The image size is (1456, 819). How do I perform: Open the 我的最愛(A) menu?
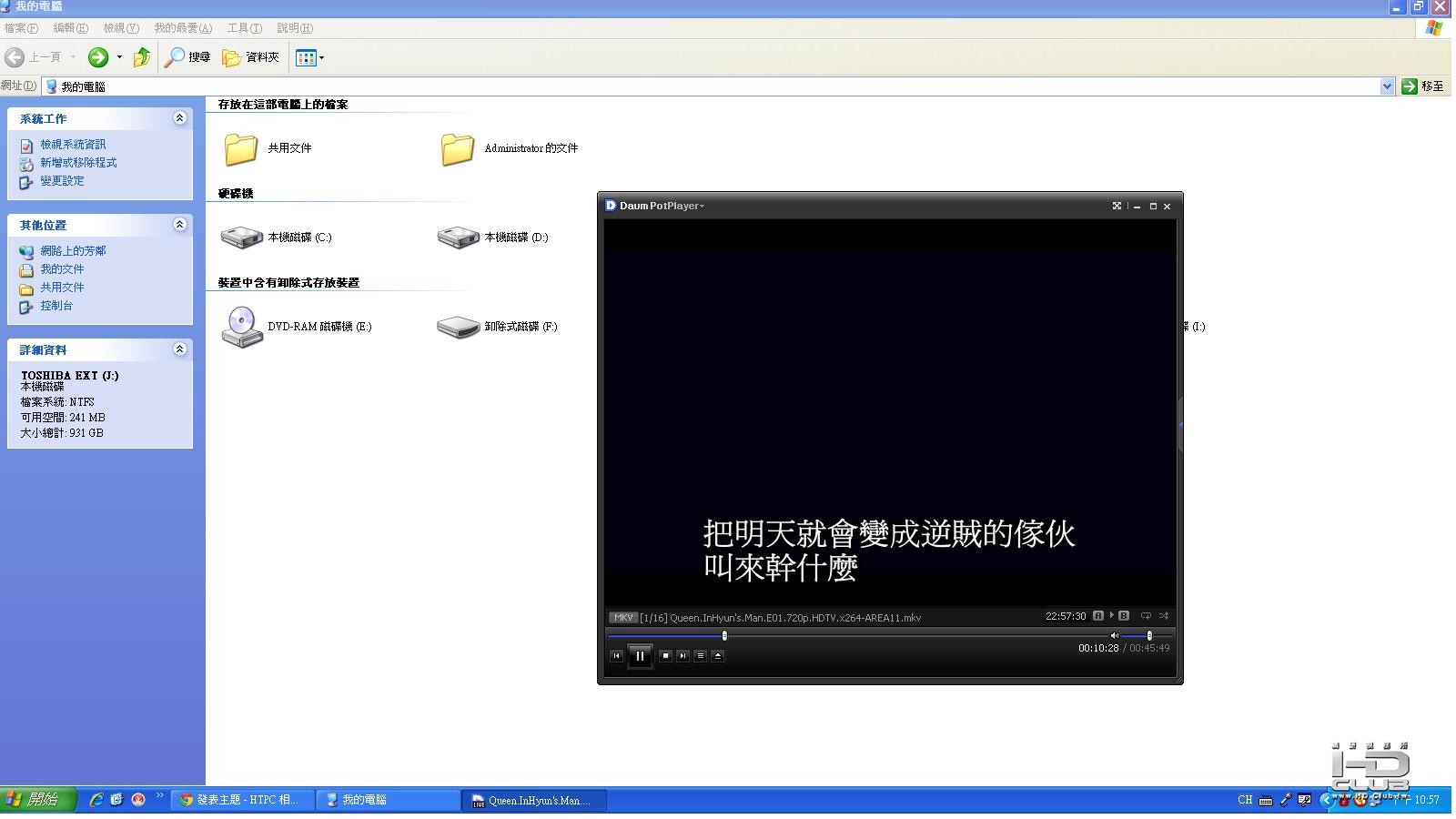(x=183, y=28)
